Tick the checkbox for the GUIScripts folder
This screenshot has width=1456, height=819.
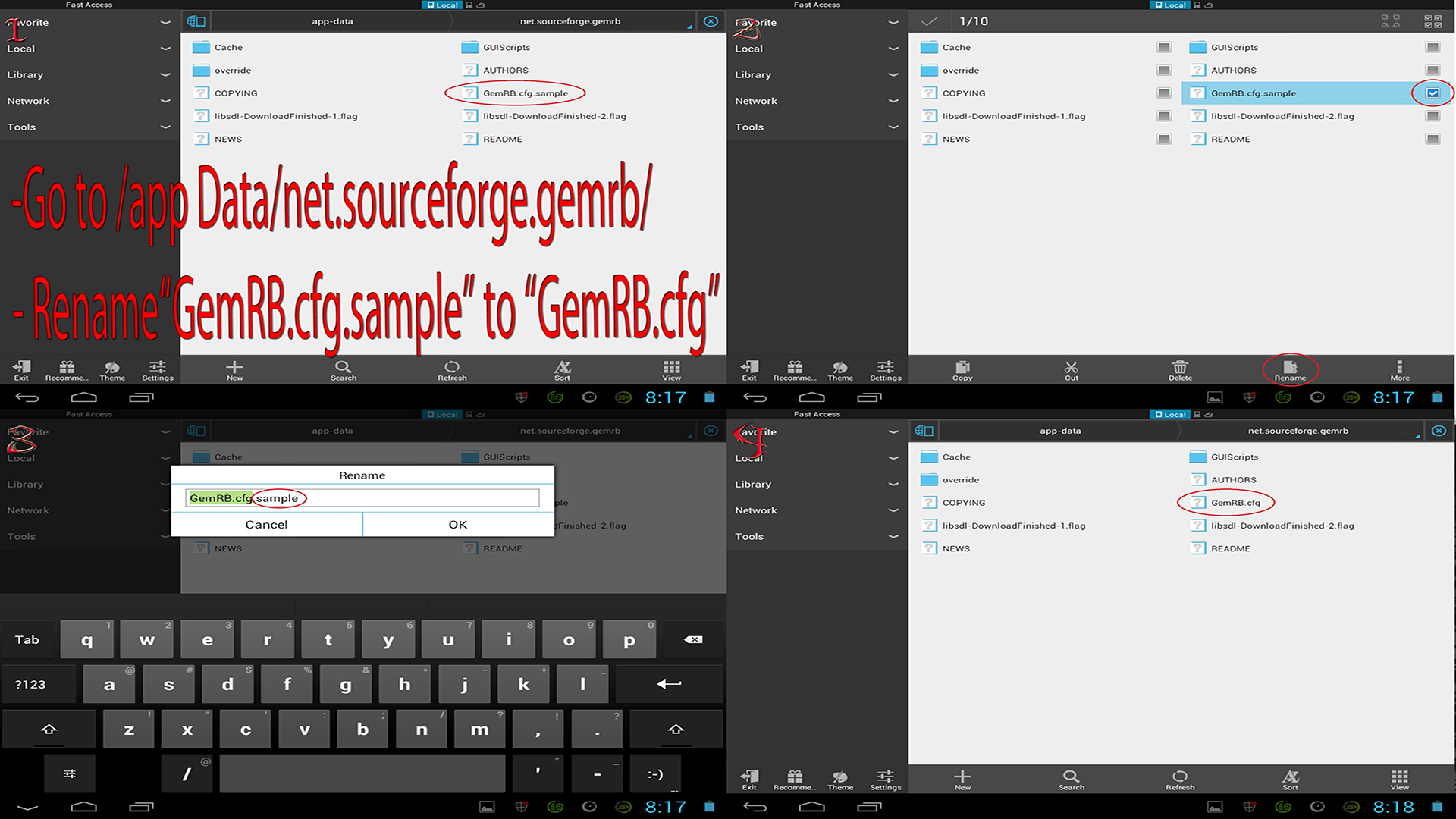1432,47
